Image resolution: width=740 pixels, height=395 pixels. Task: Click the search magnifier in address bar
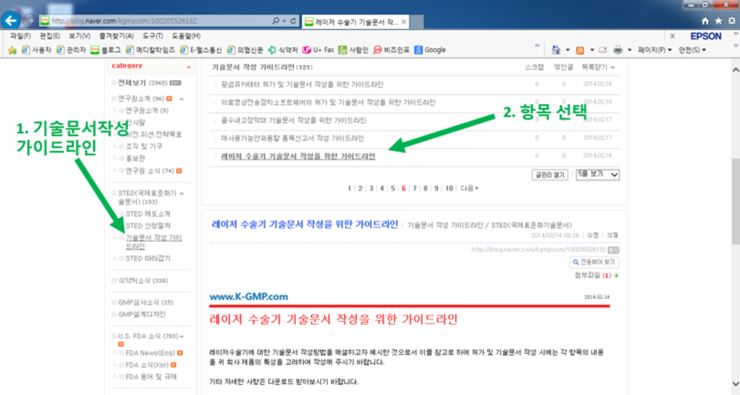pyautogui.click(x=276, y=21)
